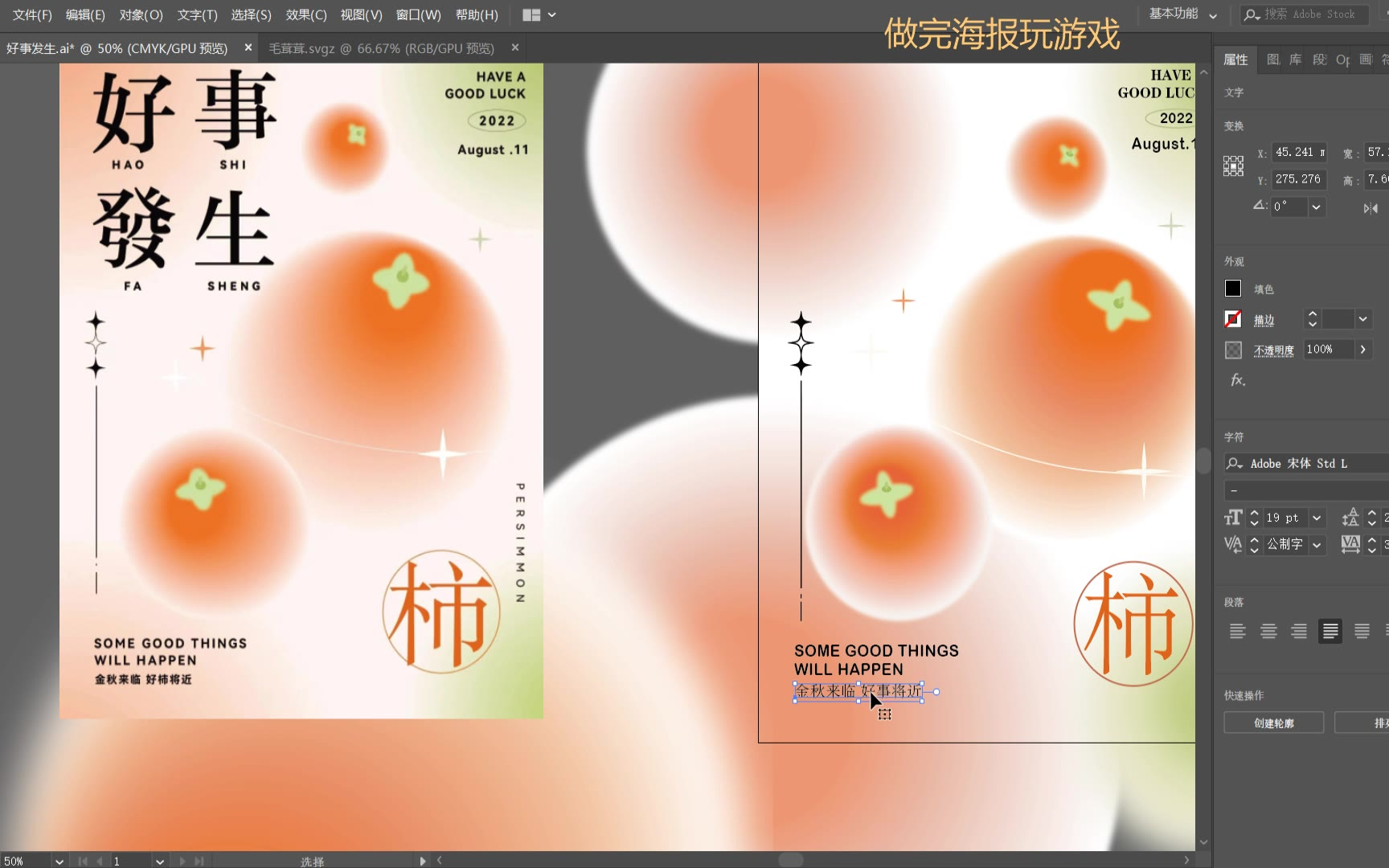Open the 视图(V) menu
Image resolution: width=1389 pixels, height=868 pixels.
point(361,14)
